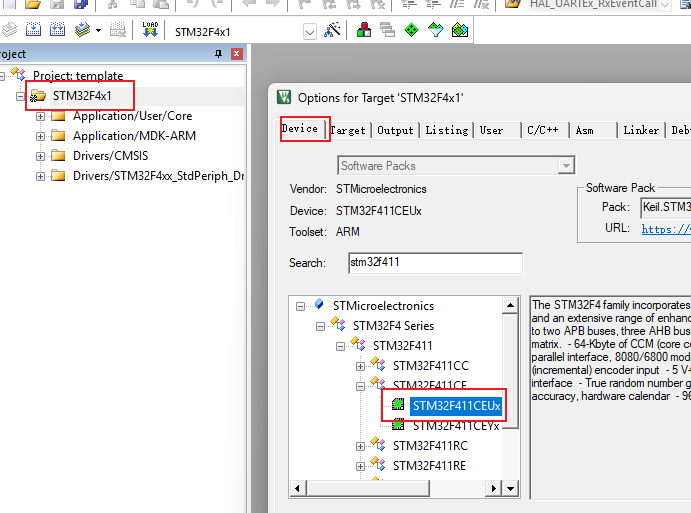
Task: Collapse the STM32F411CE device node
Action: (360, 387)
